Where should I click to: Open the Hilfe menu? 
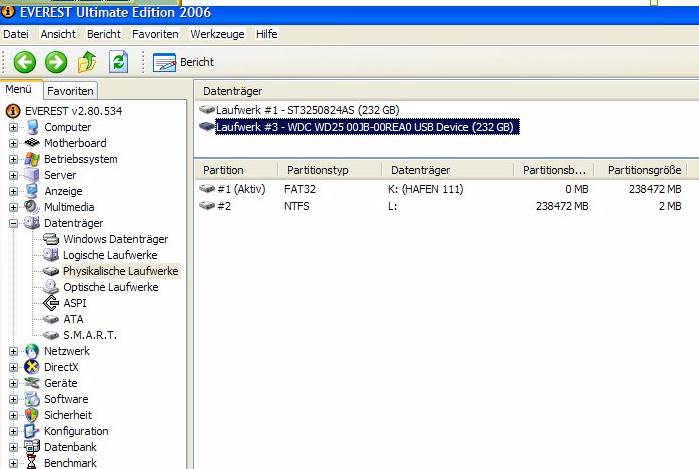(267, 34)
